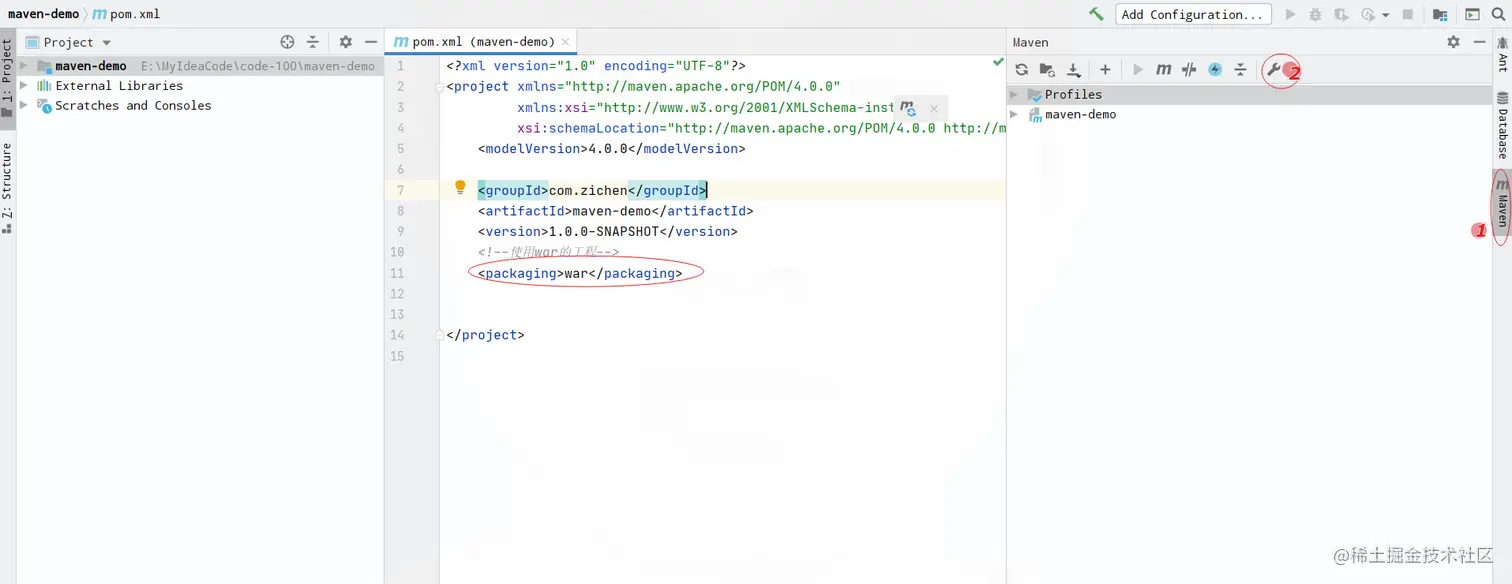Close the pom.xml editor tab
Image resolution: width=1512 pixels, height=584 pixels.
tap(565, 42)
